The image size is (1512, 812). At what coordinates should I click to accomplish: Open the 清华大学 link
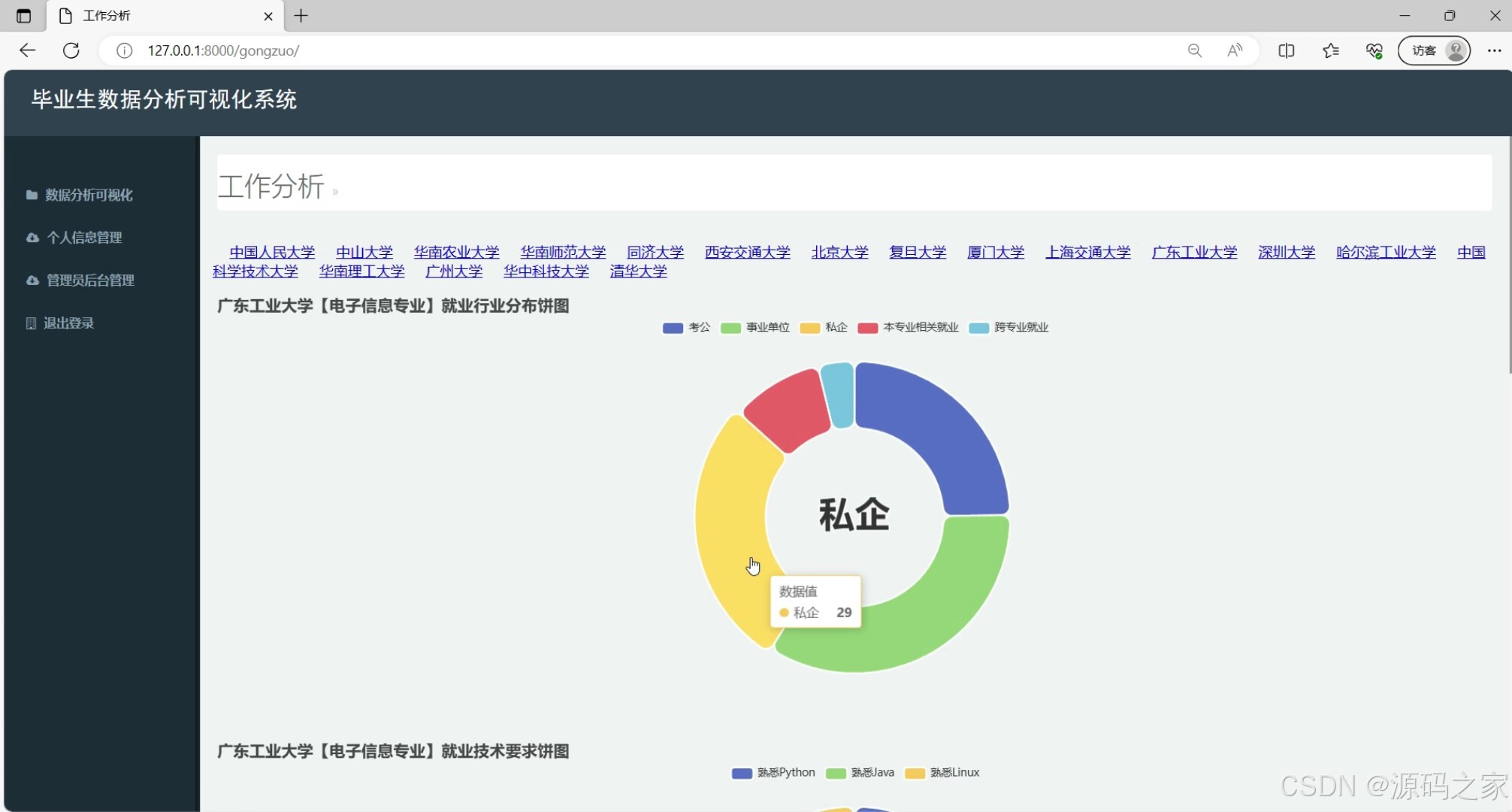click(x=637, y=271)
